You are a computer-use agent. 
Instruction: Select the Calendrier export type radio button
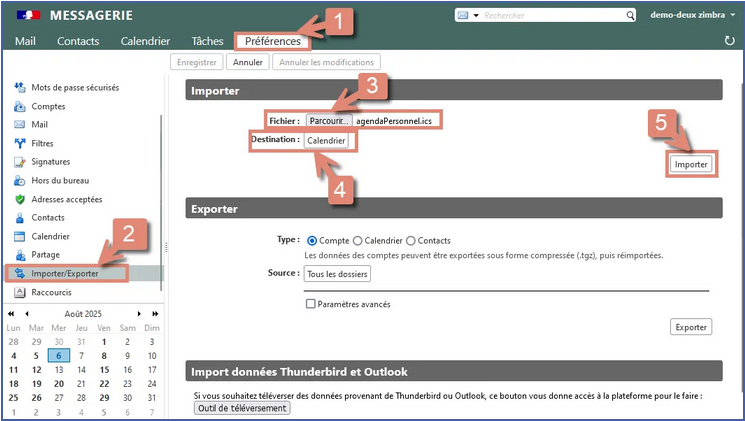pos(353,241)
